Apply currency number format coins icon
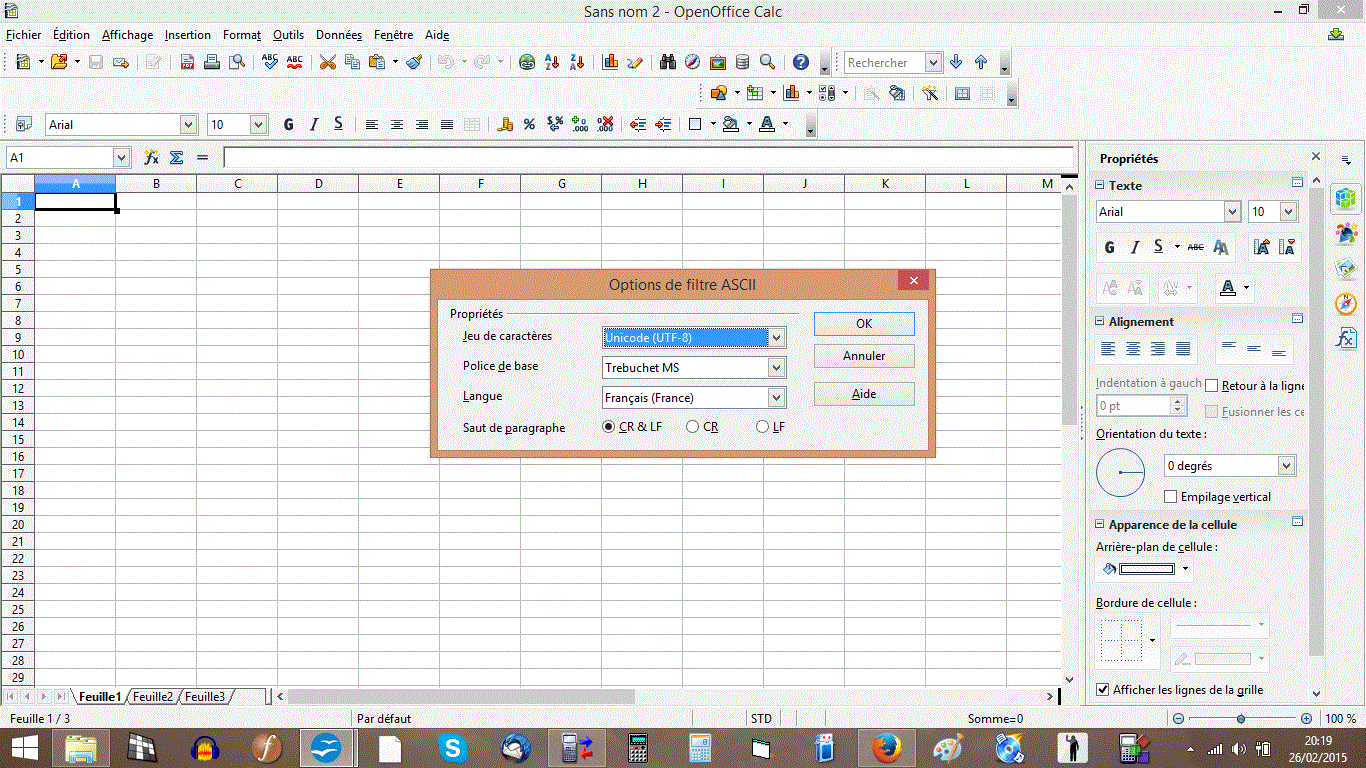 point(505,124)
